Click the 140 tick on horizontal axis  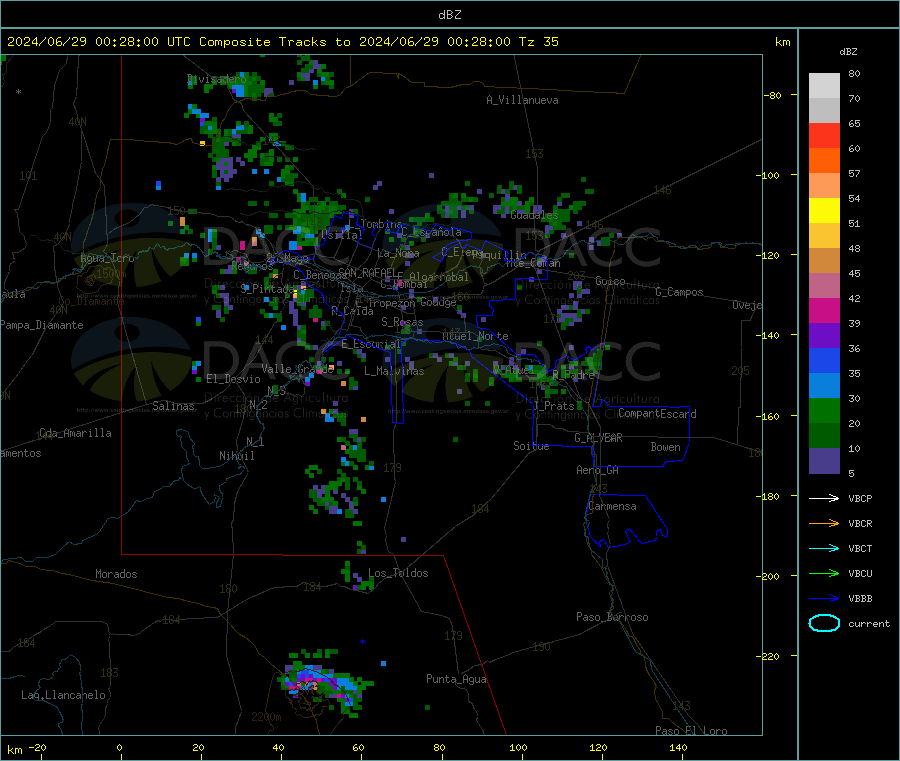click(678, 747)
